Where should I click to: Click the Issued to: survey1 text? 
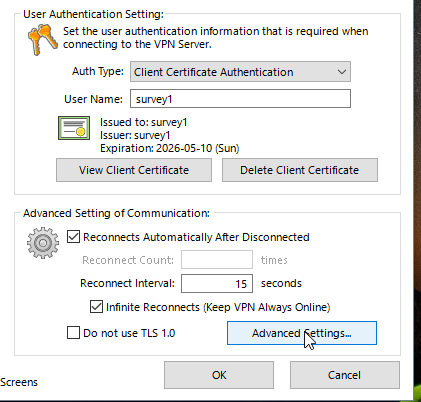tap(144, 122)
